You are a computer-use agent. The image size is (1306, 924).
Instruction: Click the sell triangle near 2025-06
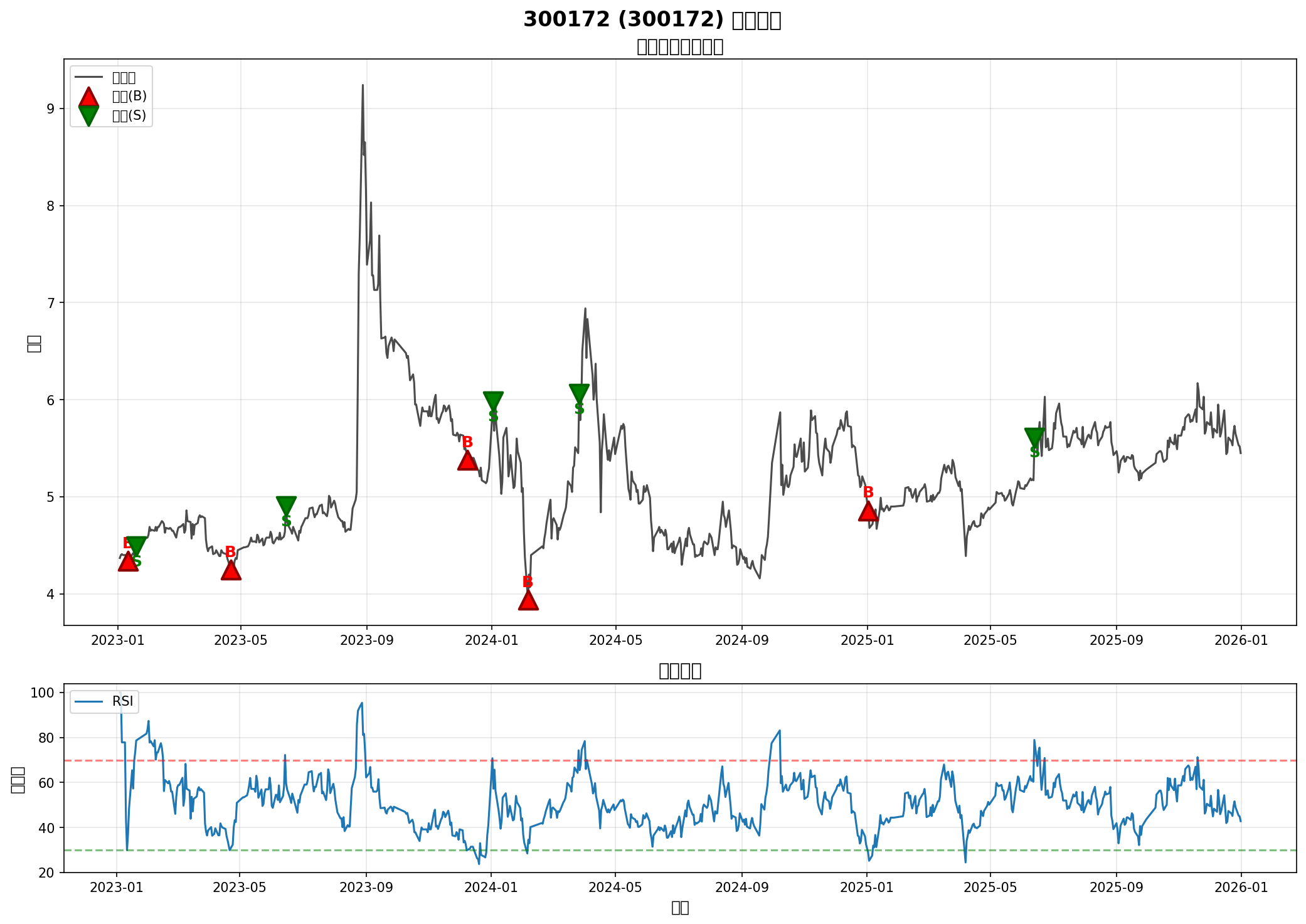pos(1034,437)
